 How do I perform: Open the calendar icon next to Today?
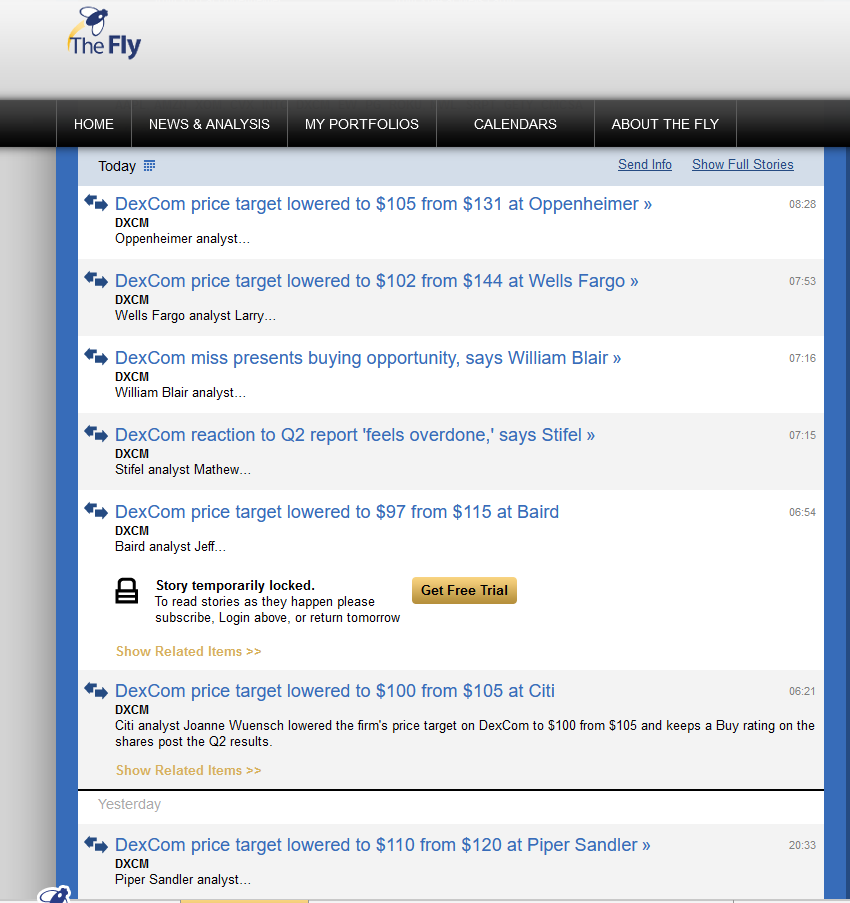(x=149, y=166)
